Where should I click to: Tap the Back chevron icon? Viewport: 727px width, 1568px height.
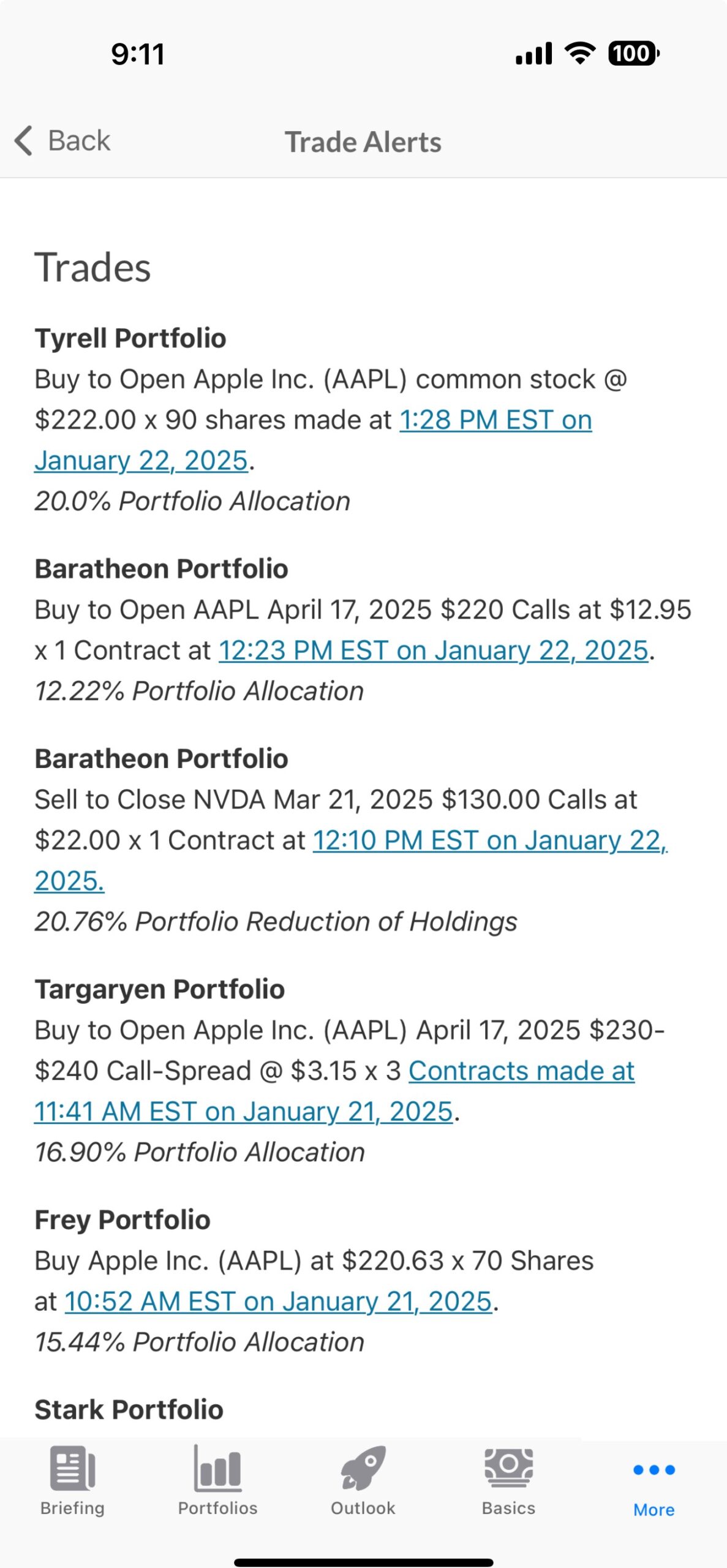[24, 141]
